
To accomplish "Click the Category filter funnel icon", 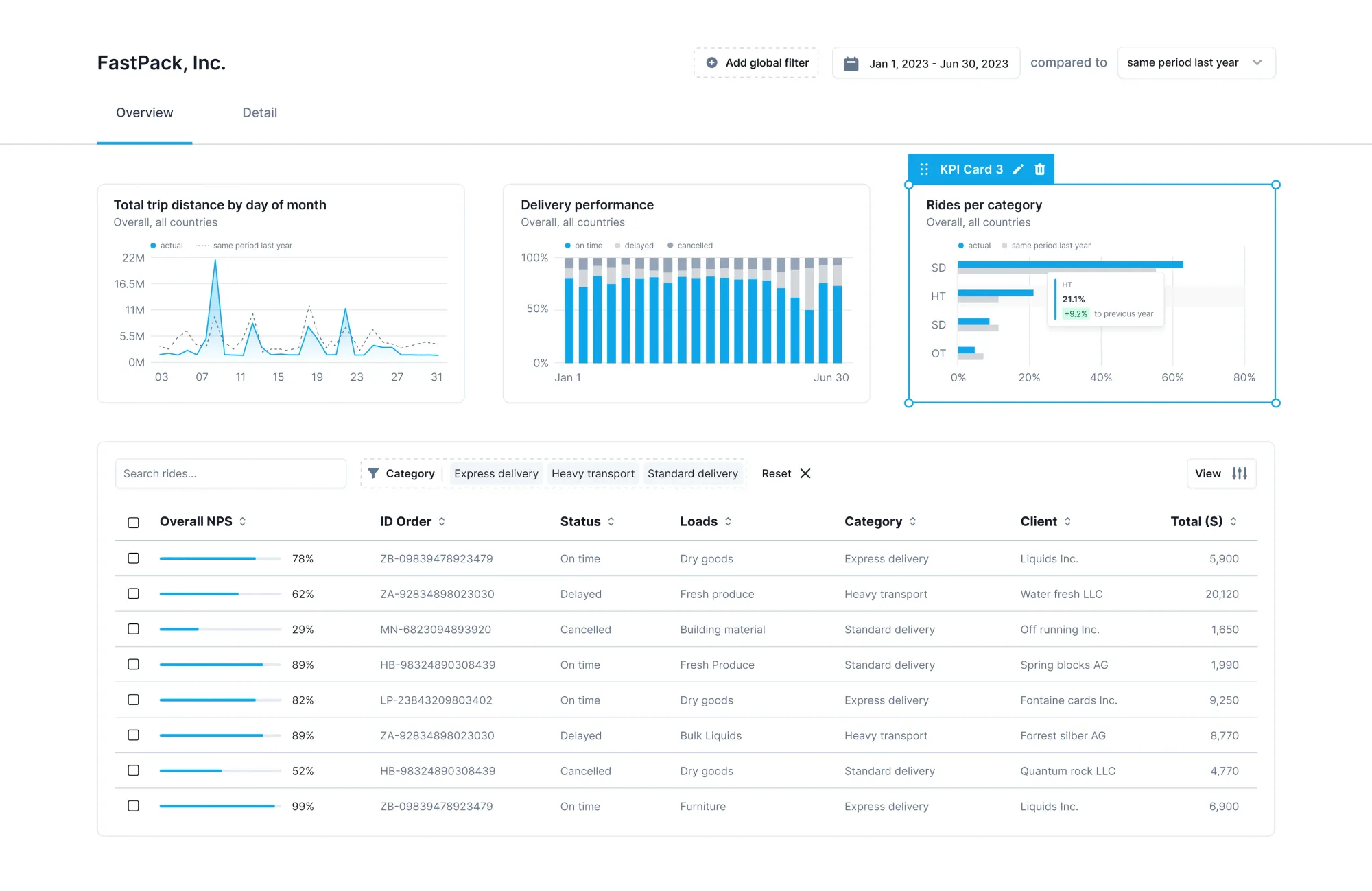I will [374, 473].
